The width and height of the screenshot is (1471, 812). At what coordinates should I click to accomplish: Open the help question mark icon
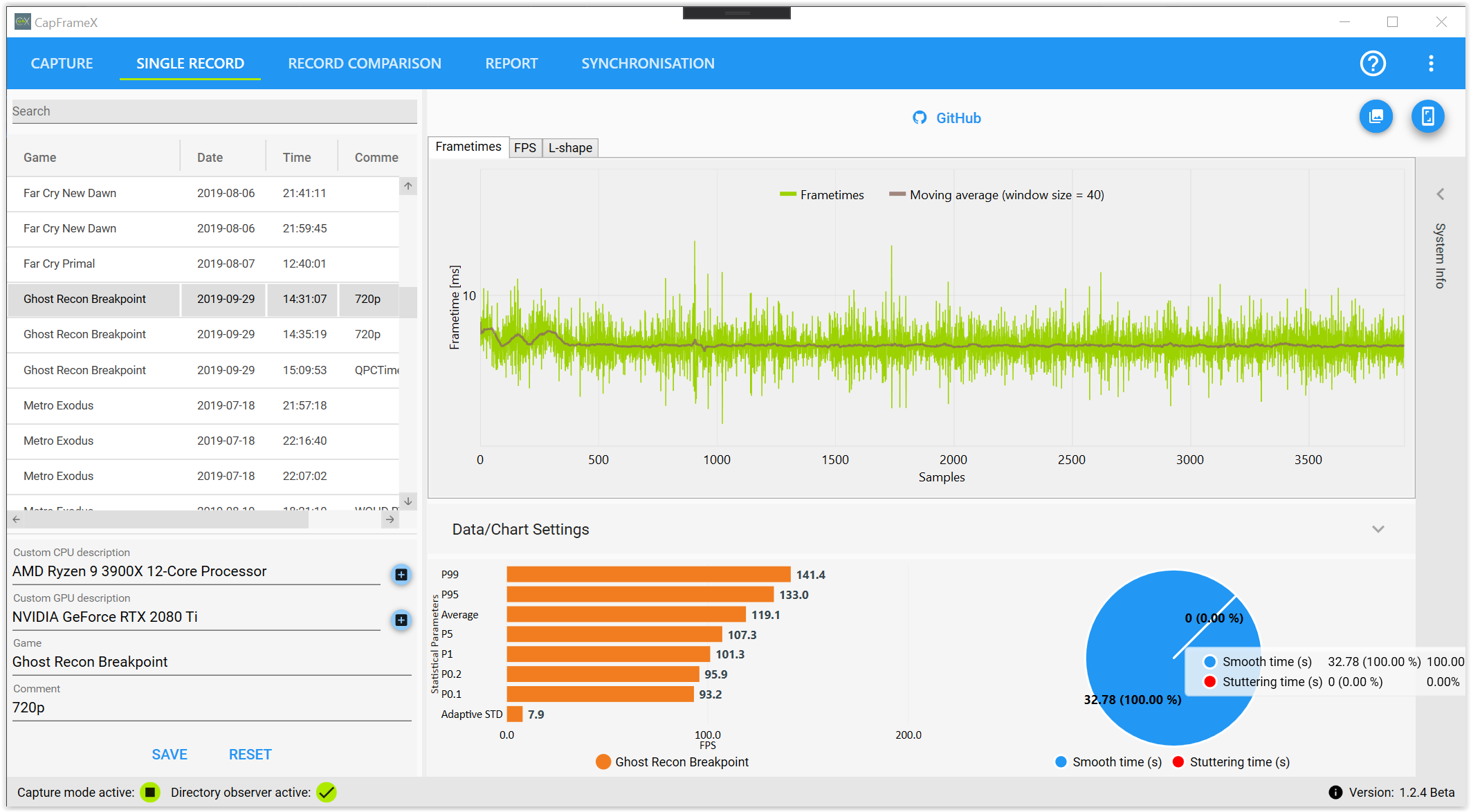(1373, 64)
